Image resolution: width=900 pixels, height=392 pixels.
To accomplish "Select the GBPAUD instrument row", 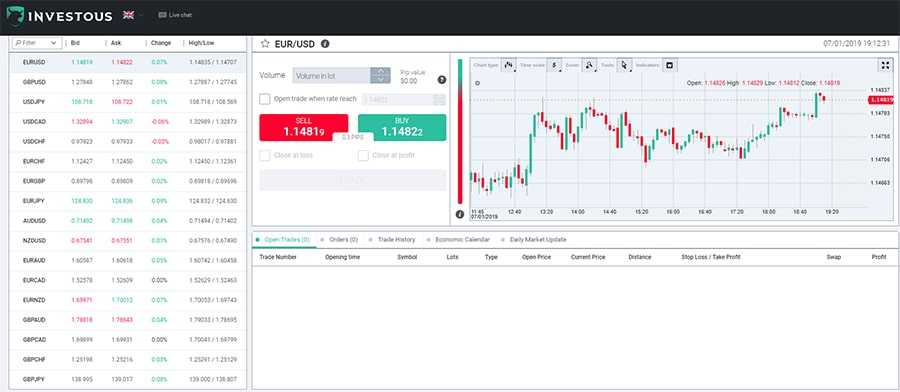I will [128, 320].
